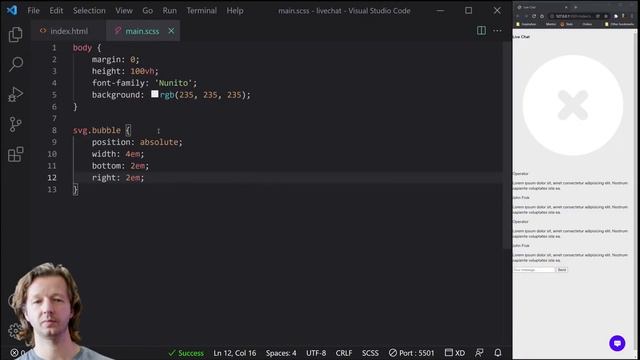Open the Terminal menu
The width and height of the screenshot is (640, 360).
pyautogui.click(x=202, y=11)
